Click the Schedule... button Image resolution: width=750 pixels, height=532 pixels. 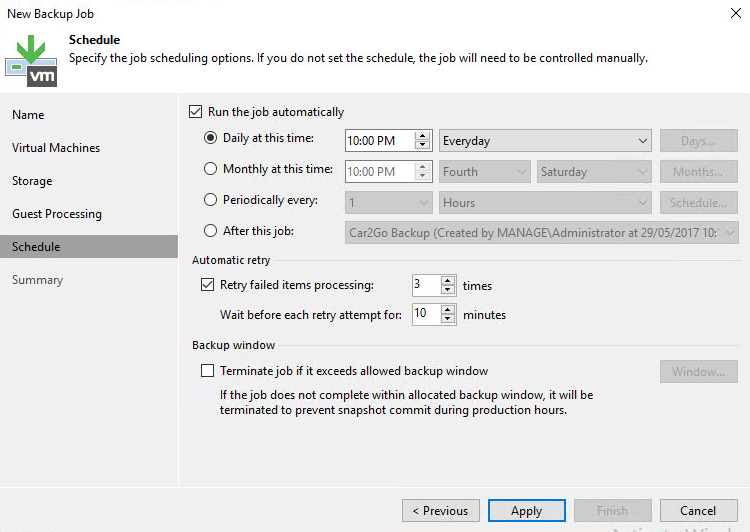click(x=698, y=203)
